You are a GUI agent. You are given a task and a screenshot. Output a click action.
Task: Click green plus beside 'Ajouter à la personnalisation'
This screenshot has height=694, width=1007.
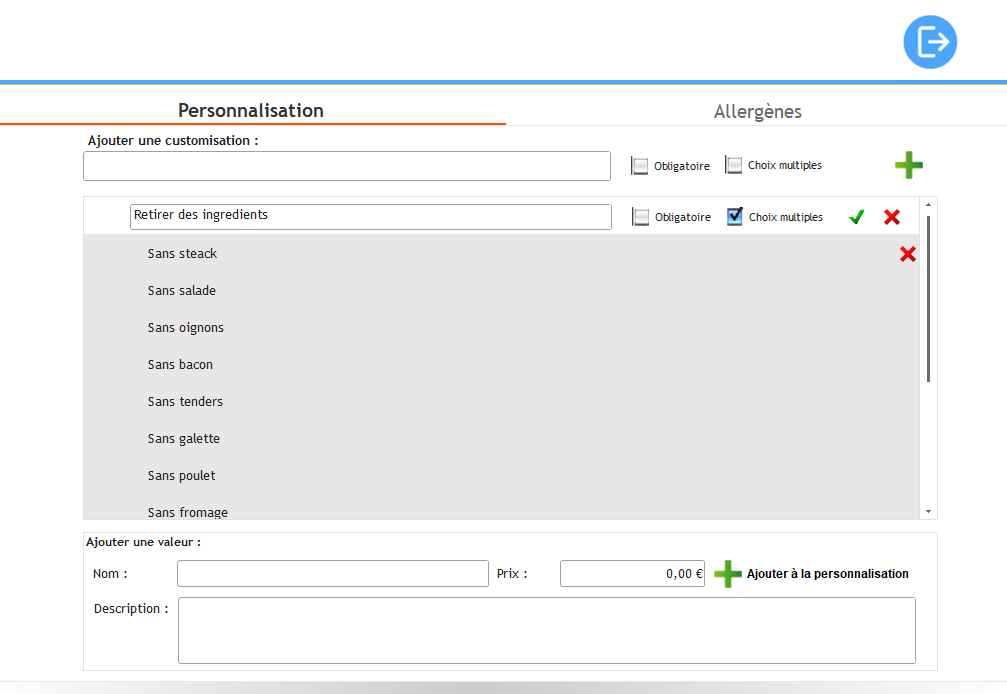pos(728,574)
